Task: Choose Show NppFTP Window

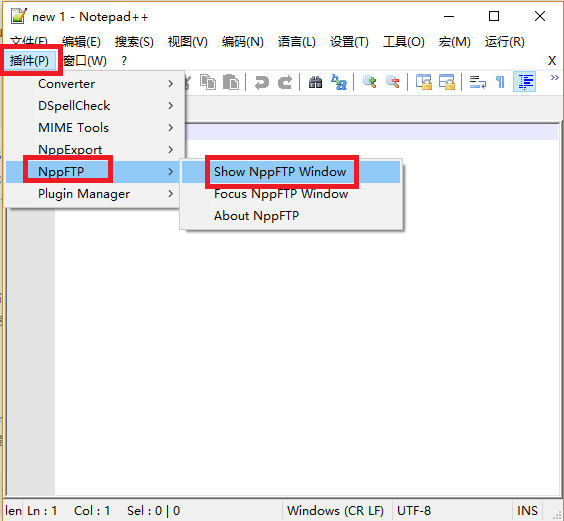Action: pyautogui.click(x=291, y=172)
